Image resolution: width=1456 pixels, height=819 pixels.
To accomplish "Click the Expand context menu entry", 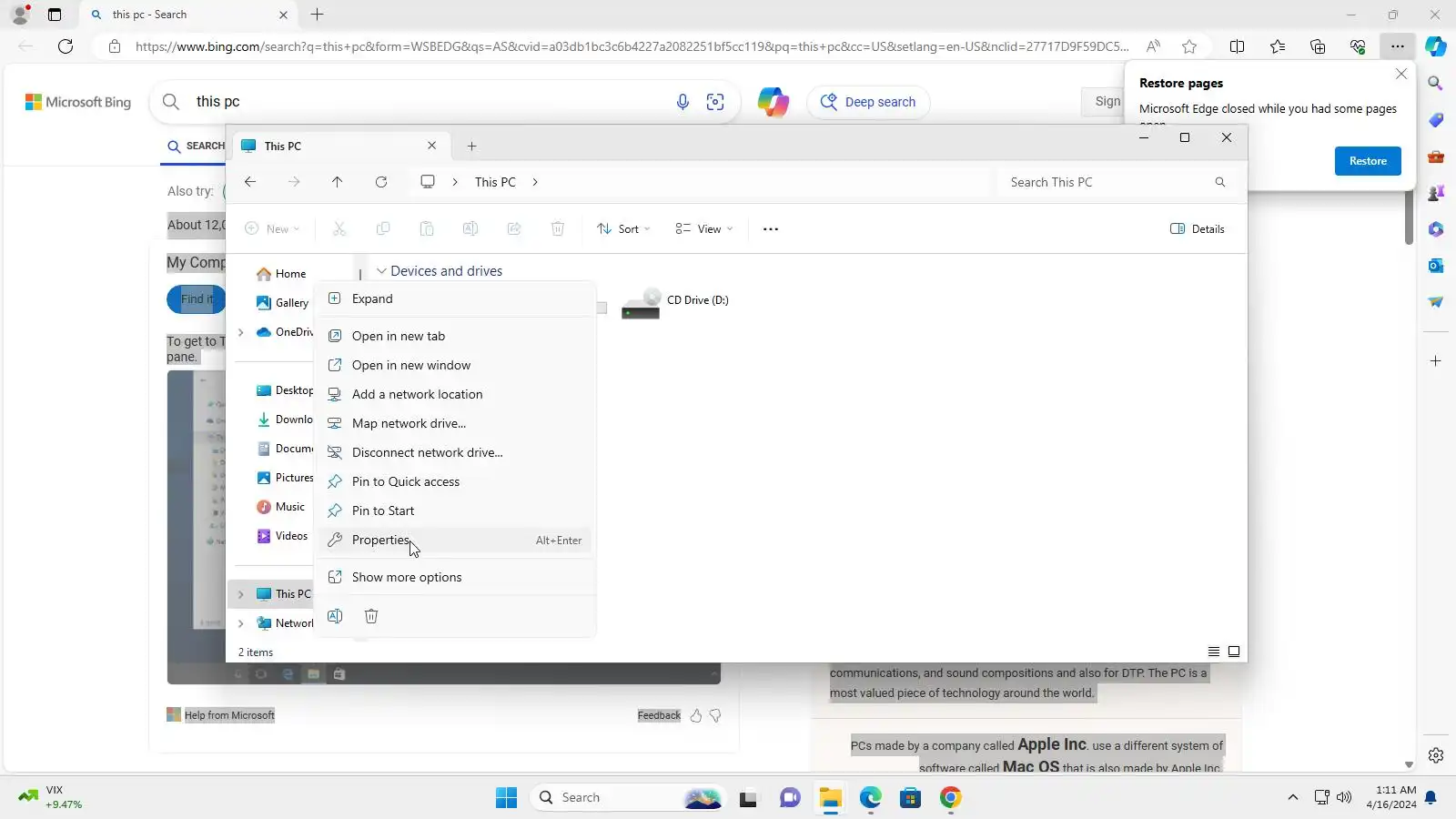I will point(455,298).
